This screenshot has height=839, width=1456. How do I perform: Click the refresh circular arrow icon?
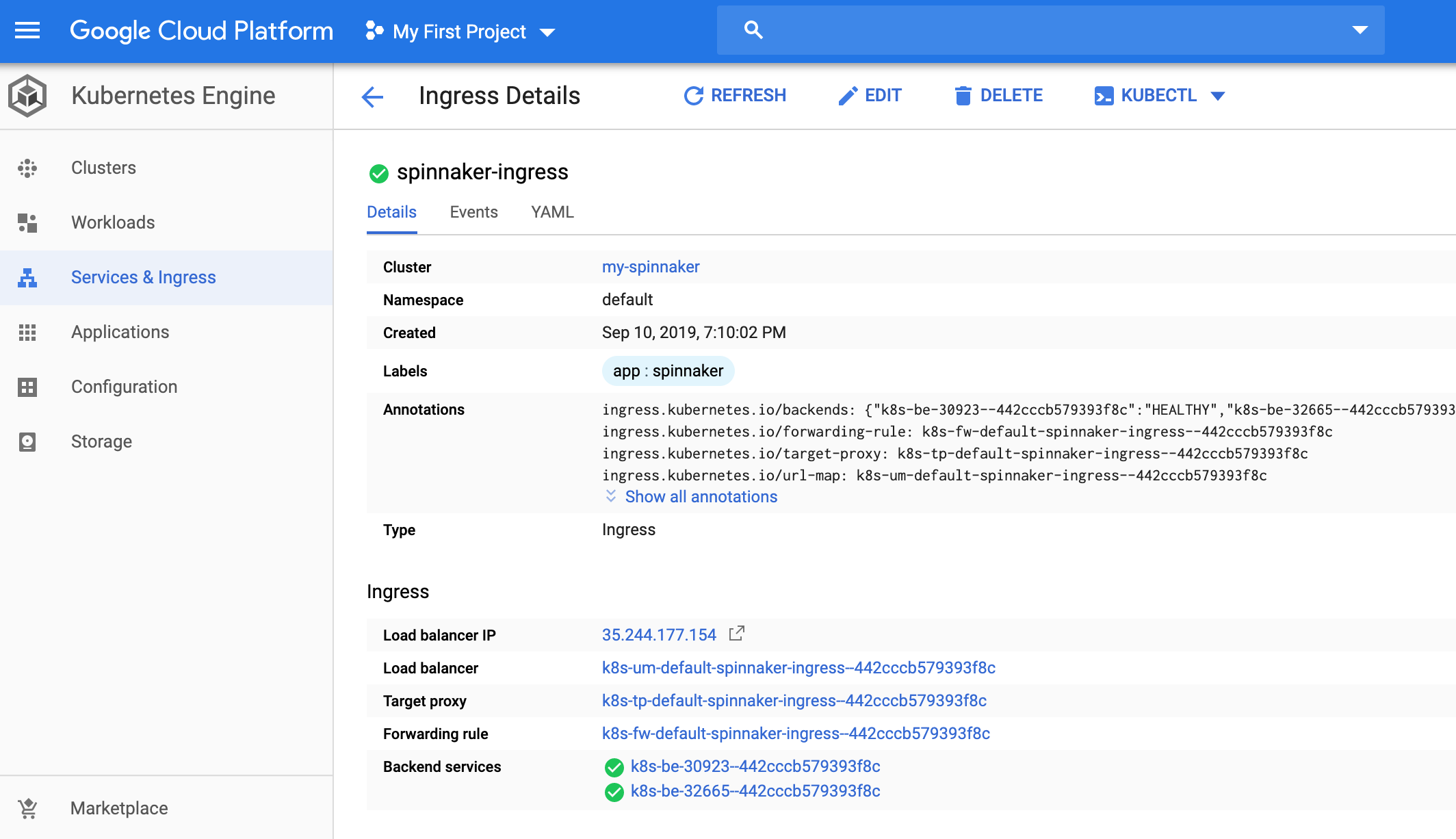[x=693, y=96]
